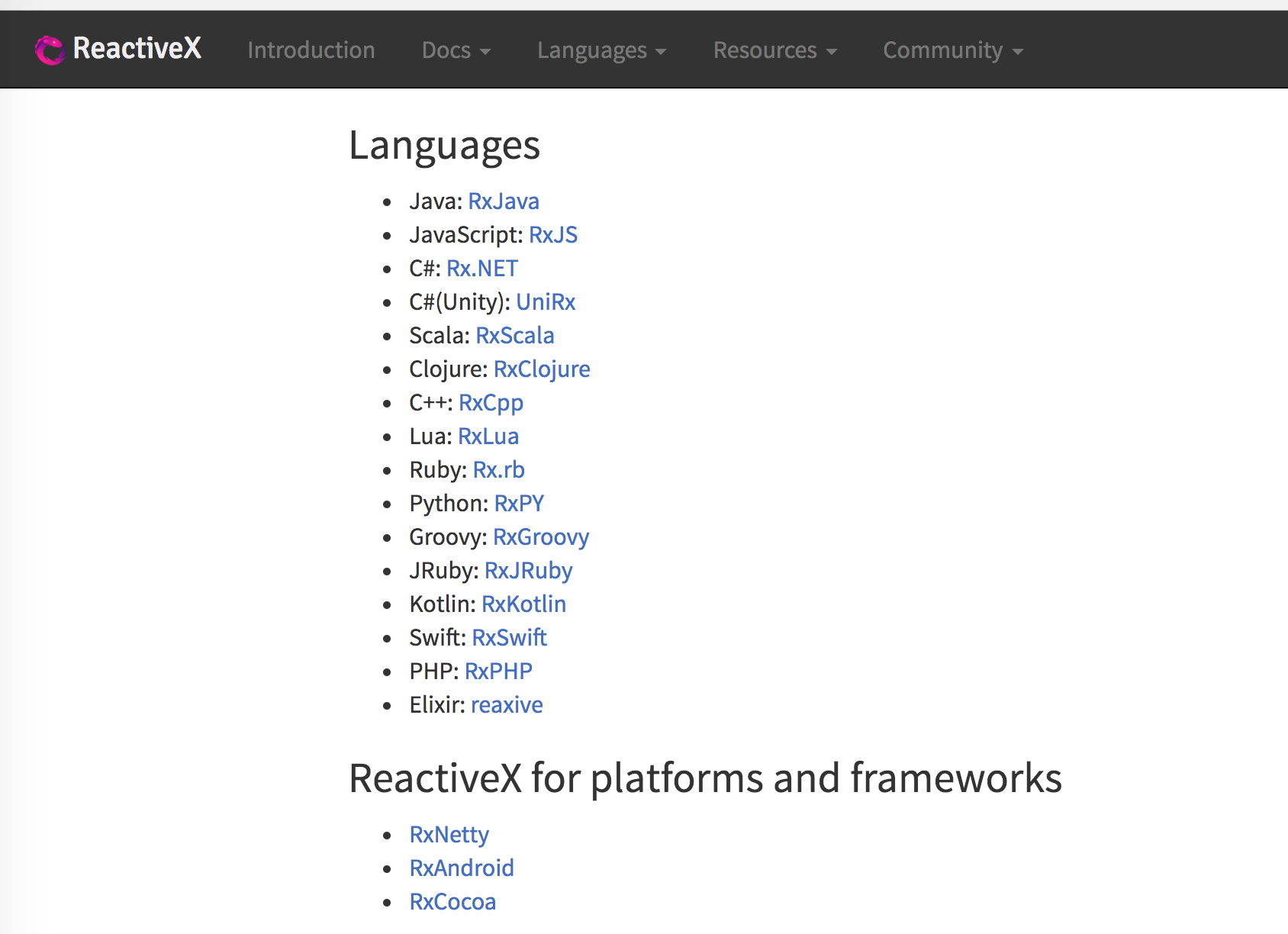Expand the Community dropdown menu
This screenshot has width=1288, height=934.
pos(953,50)
